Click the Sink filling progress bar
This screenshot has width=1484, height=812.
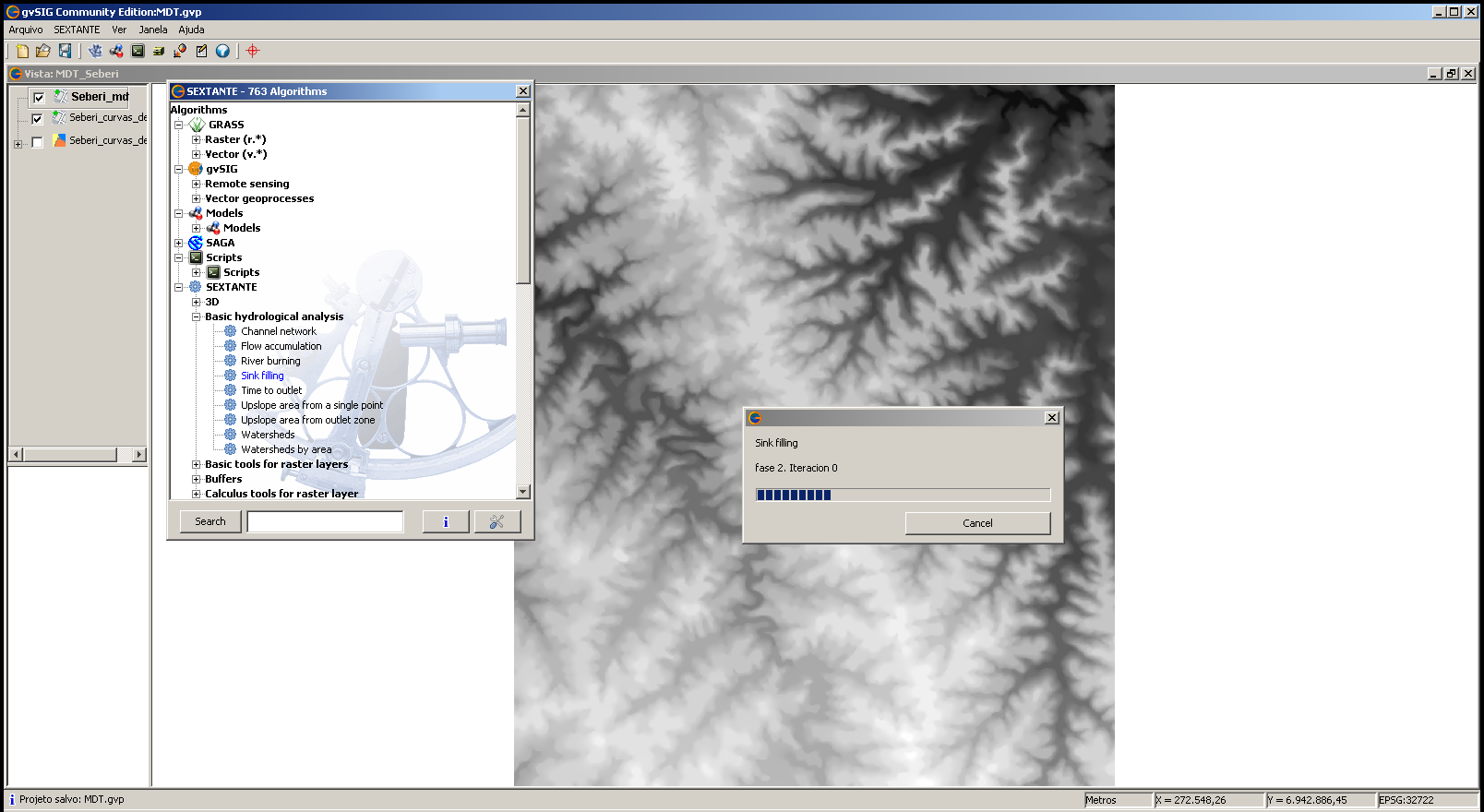point(903,495)
